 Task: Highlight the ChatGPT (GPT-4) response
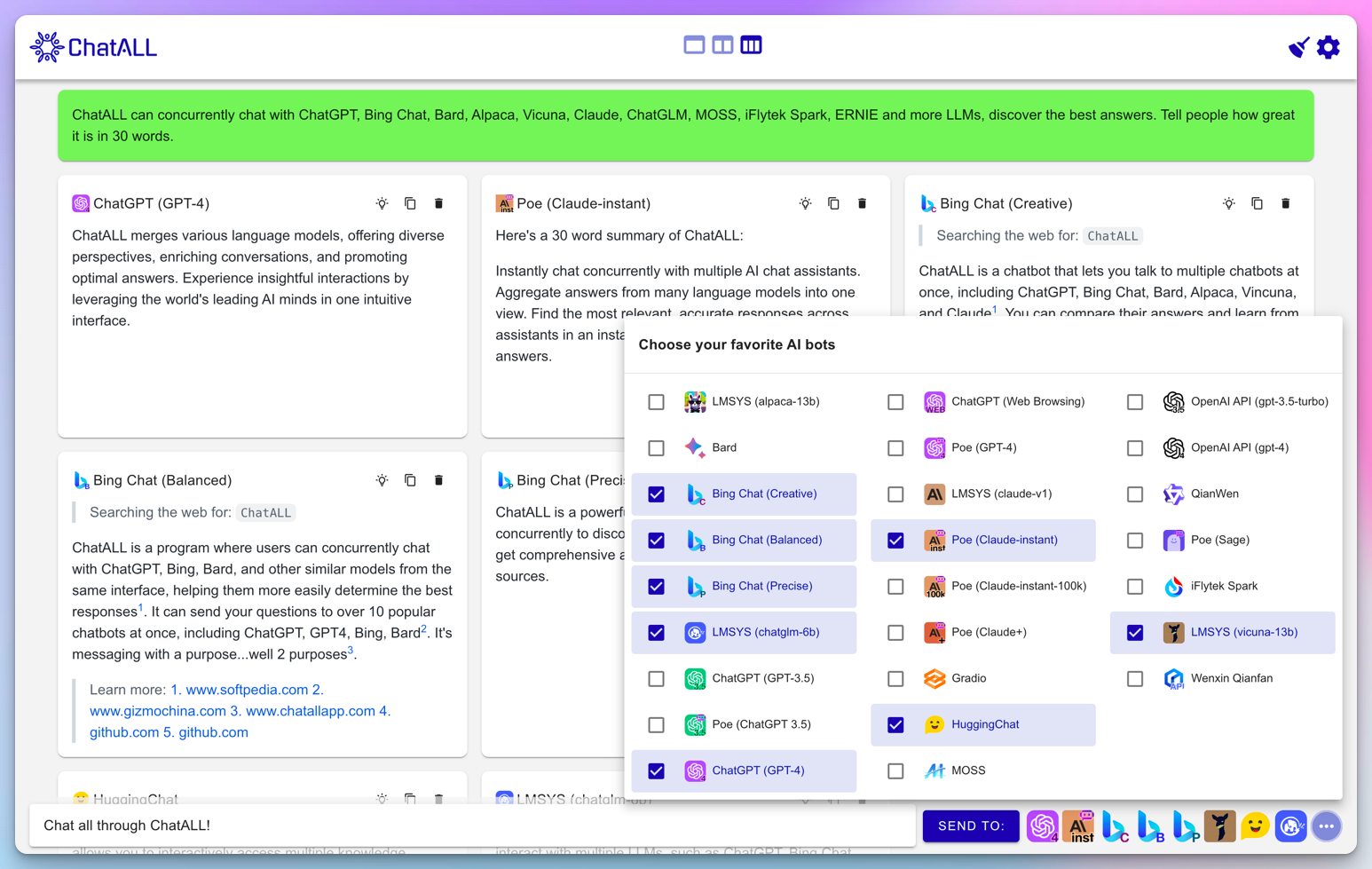(382, 203)
